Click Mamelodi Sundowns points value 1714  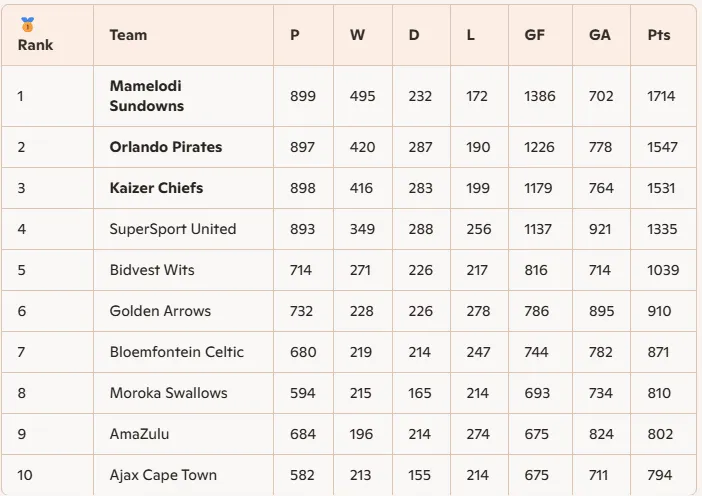point(661,96)
